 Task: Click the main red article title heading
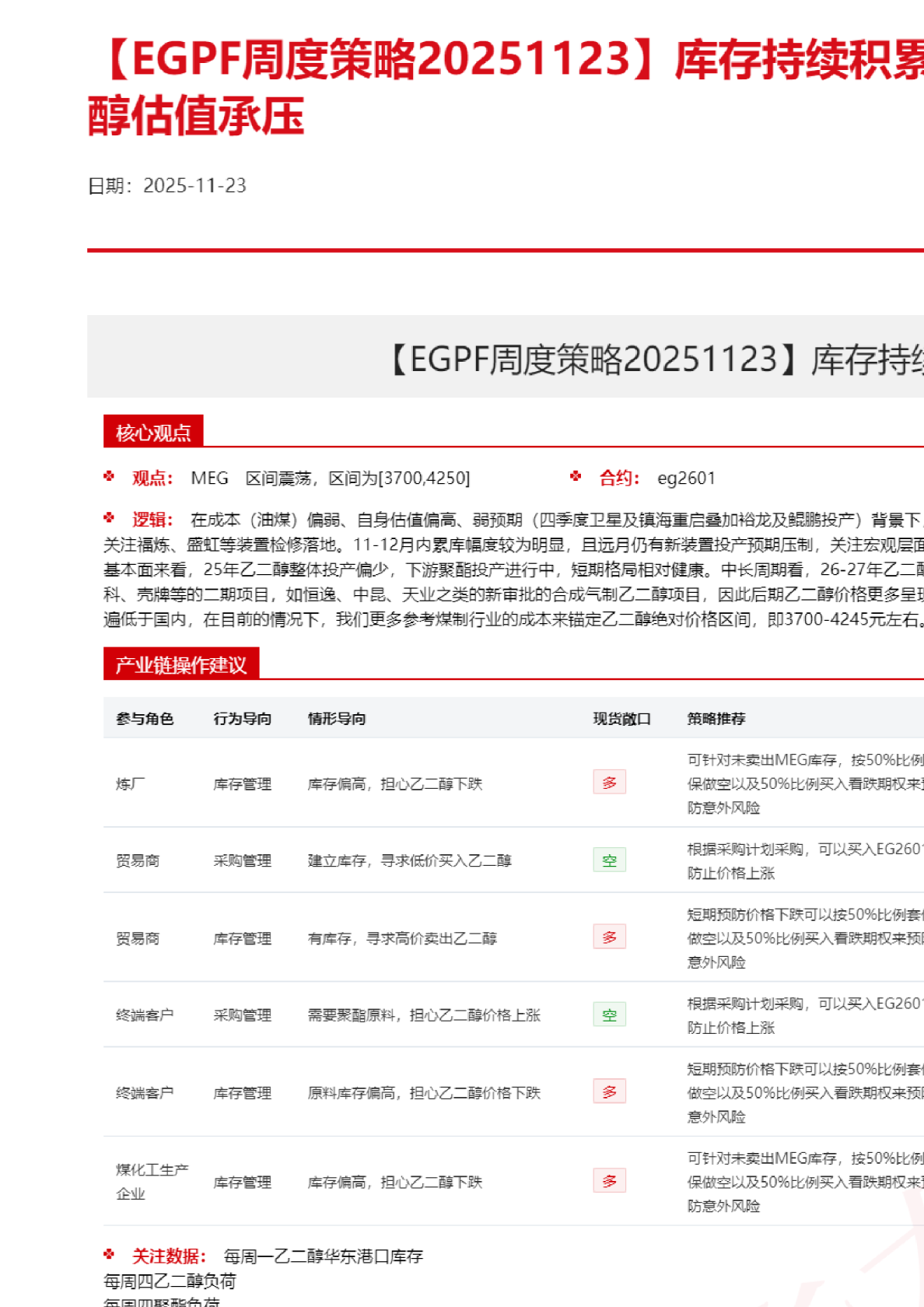pyautogui.click(x=506, y=86)
